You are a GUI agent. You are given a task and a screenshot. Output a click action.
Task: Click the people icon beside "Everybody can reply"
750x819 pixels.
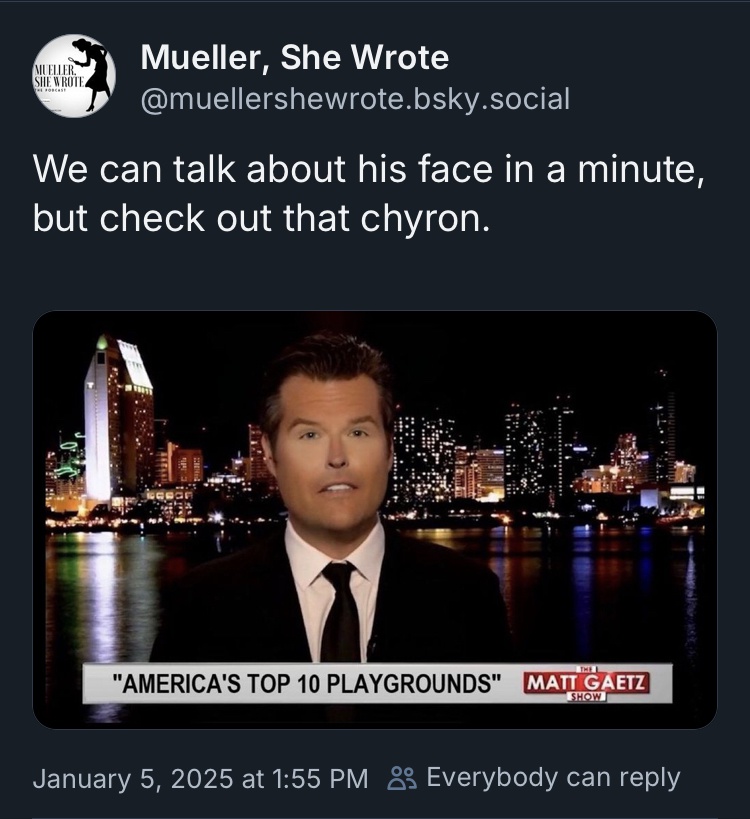(x=400, y=778)
